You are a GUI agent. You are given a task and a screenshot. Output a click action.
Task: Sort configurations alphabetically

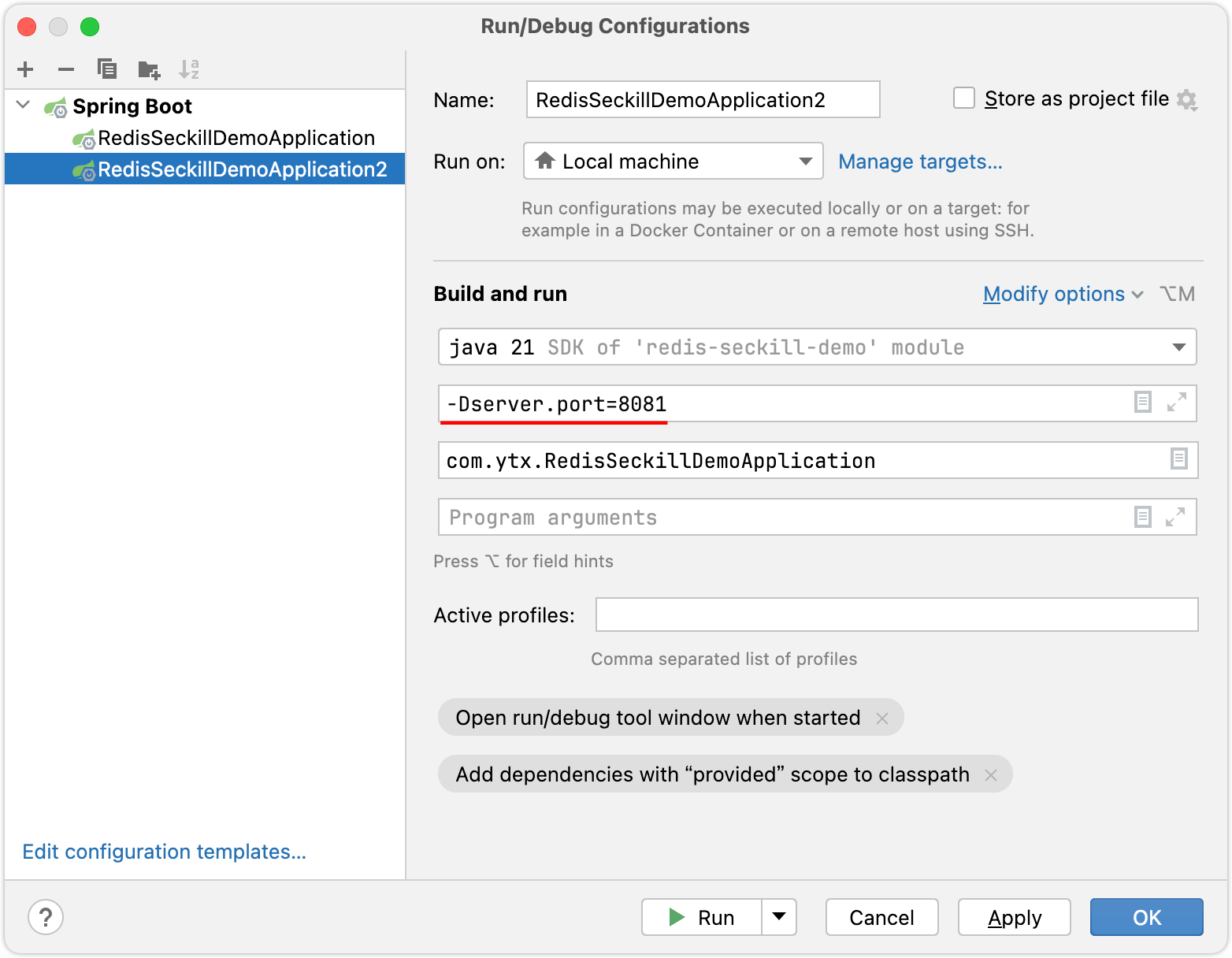click(189, 69)
